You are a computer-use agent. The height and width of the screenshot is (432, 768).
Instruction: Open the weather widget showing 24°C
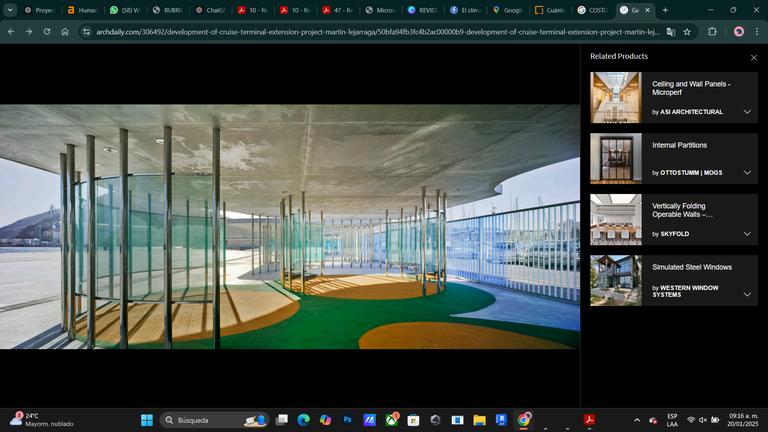(x=42, y=420)
